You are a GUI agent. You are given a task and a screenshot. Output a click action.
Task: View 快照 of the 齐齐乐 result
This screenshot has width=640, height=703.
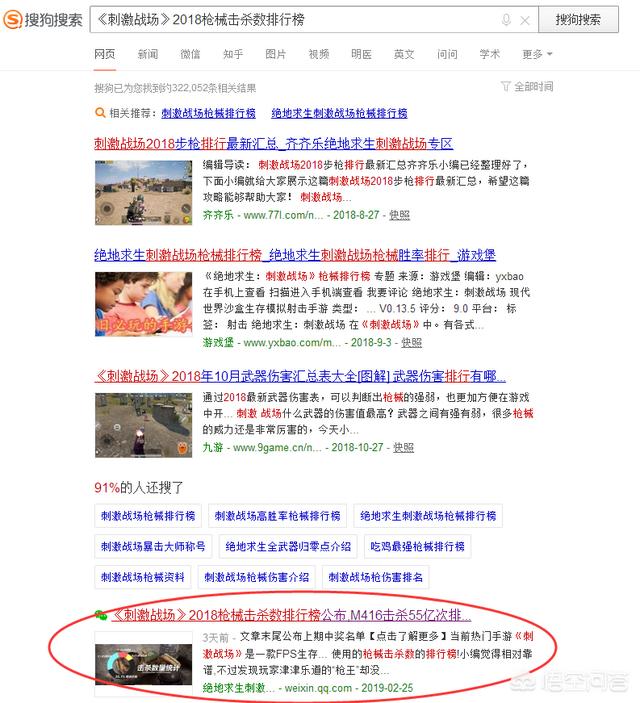click(399, 215)
